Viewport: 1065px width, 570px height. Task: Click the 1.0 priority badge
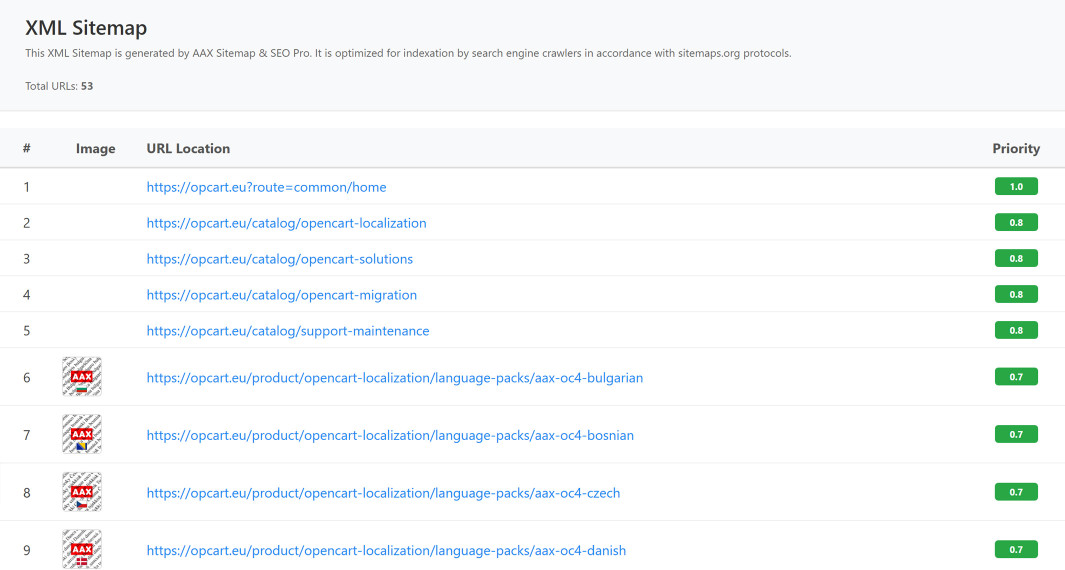click(x=1016, y=186)
